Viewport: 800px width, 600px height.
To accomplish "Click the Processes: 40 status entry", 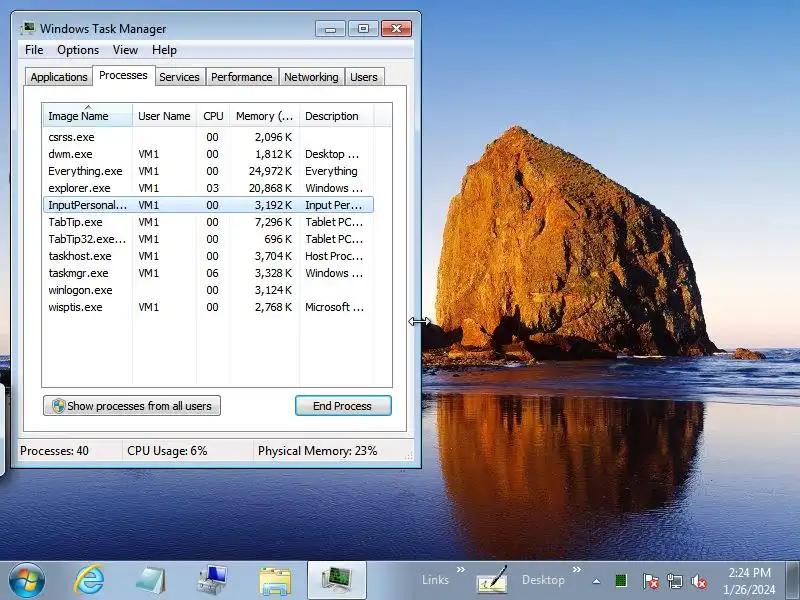I will click(x=54, y=451).
